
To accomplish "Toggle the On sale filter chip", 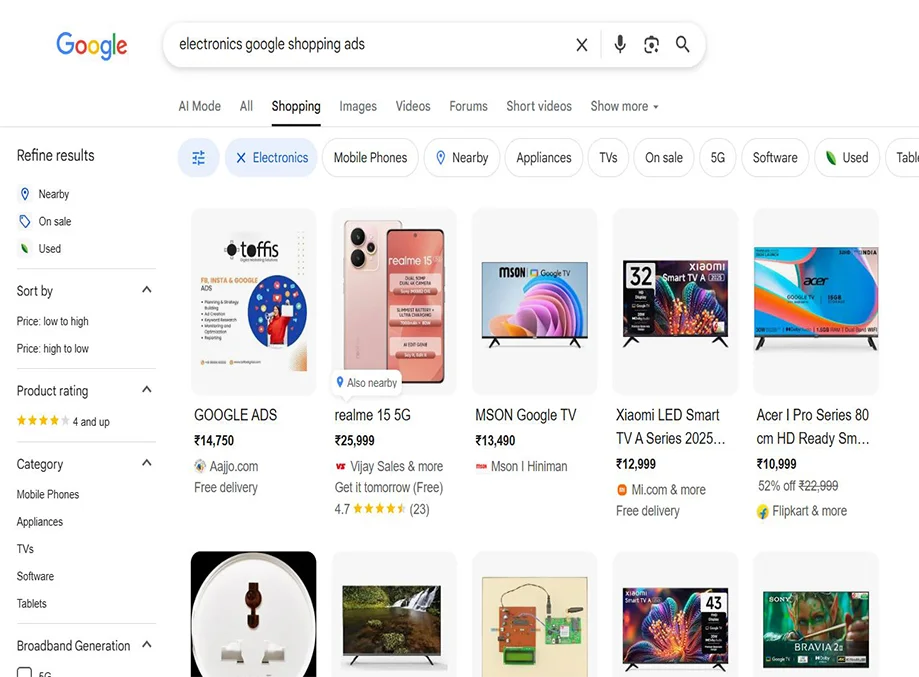I will [x=663, y=157].
